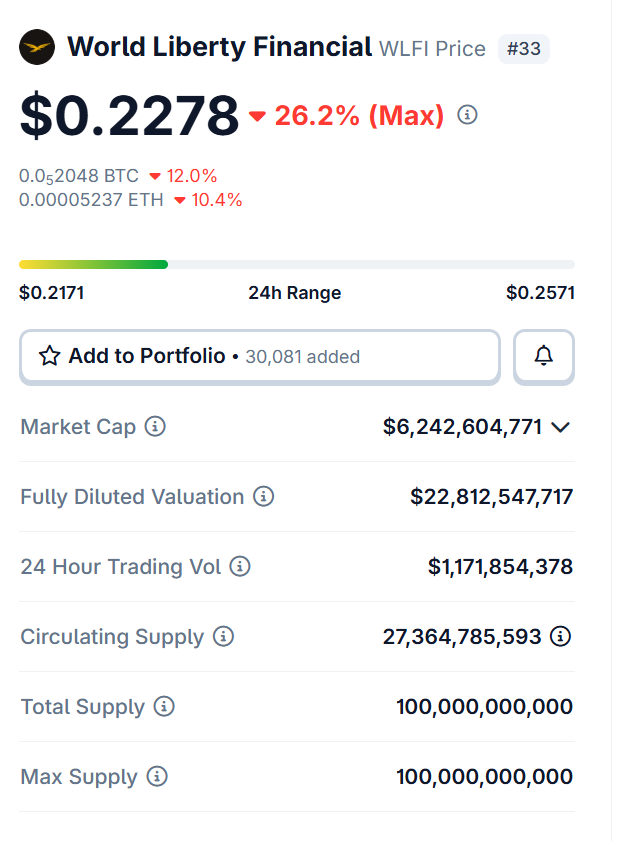Select the $6,242,604,771 market cap value

pyautogui.click(x=462, y=427)
